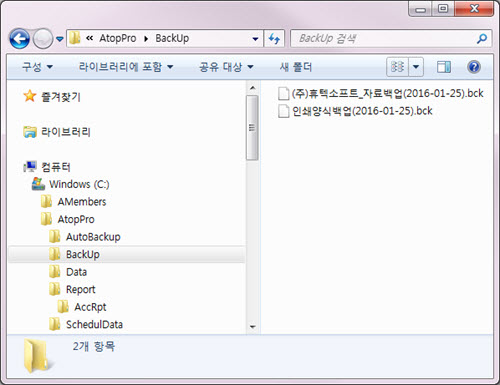Select the Data folder

coord(76,272)
